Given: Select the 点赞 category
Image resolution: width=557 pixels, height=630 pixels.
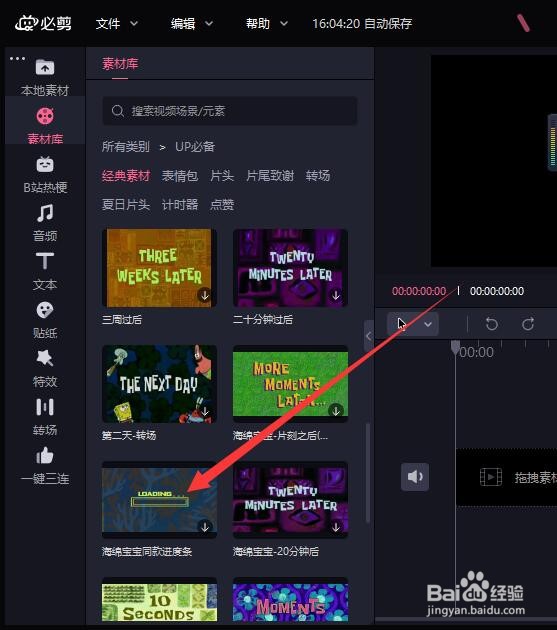Looking at the screenshot, I should pyautogui.click(x=222, y=205).
